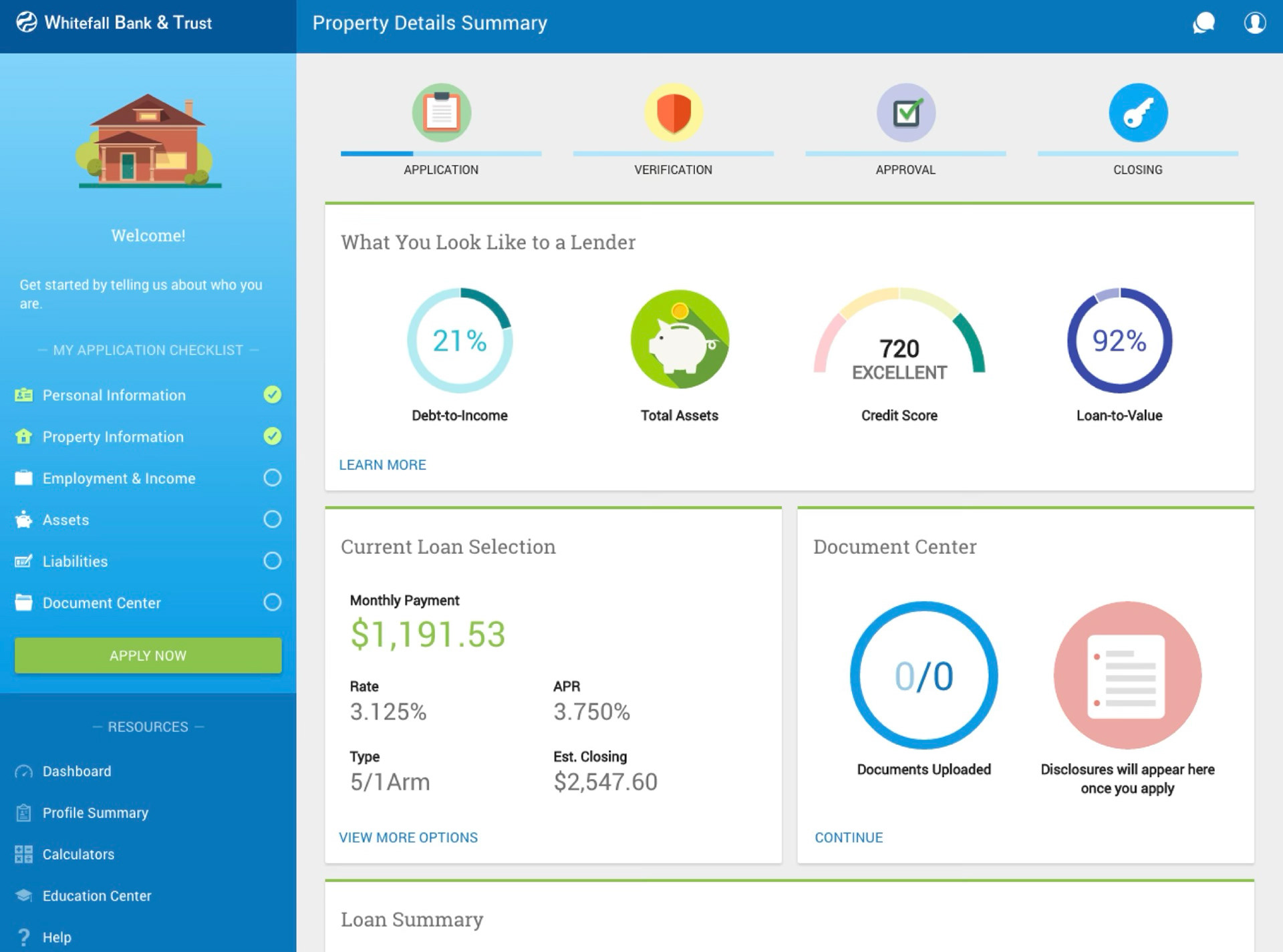Image resolution: width=1283 pixels, height=952 pixels.
Task: Toggle the Liabilities checklist circle
Action: pos(272,561)
